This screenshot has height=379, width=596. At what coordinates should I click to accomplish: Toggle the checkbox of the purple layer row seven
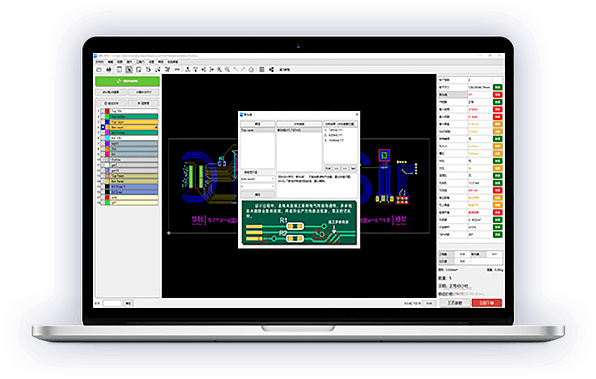[103, 143]
